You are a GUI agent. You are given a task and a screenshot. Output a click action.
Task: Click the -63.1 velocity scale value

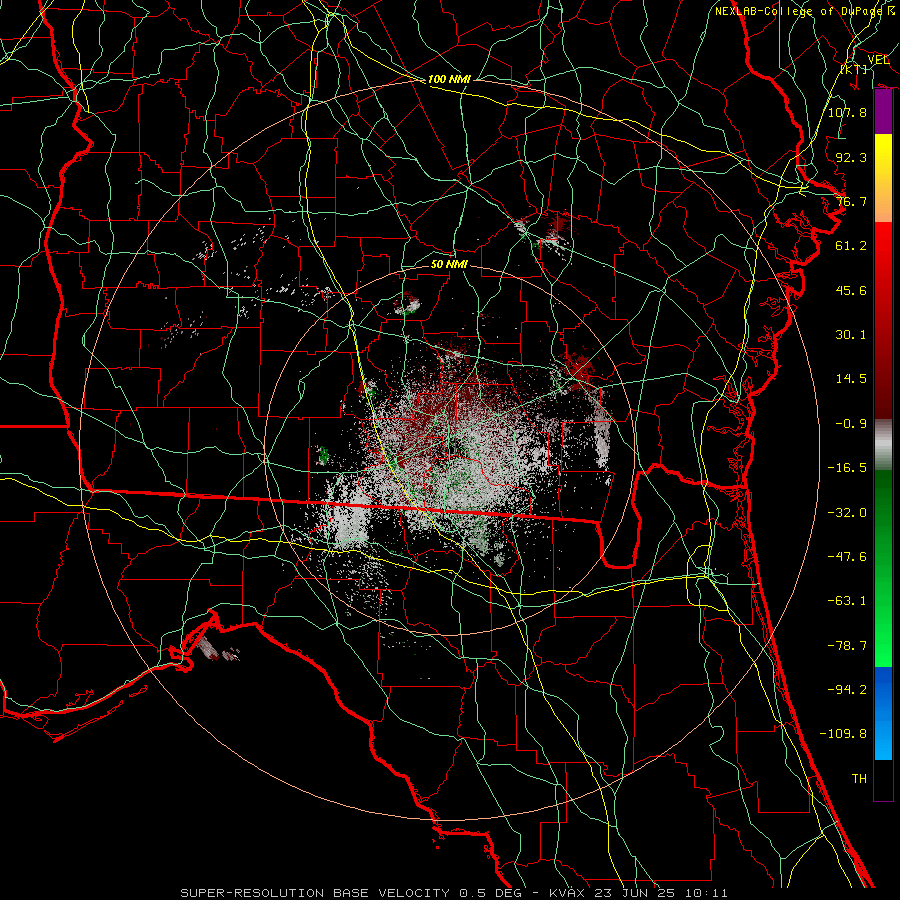[x=847, y=601]
